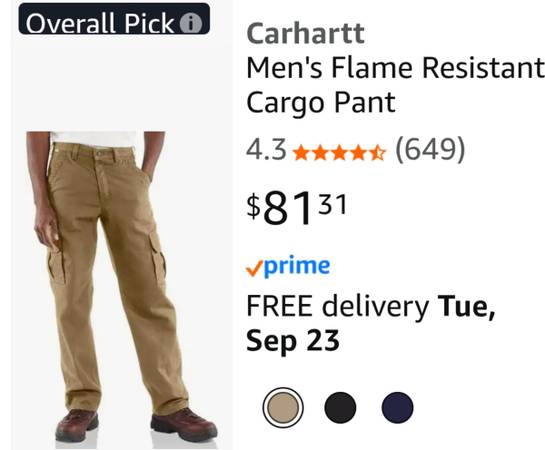Choose the navy blue color swatch

(397, 408)
